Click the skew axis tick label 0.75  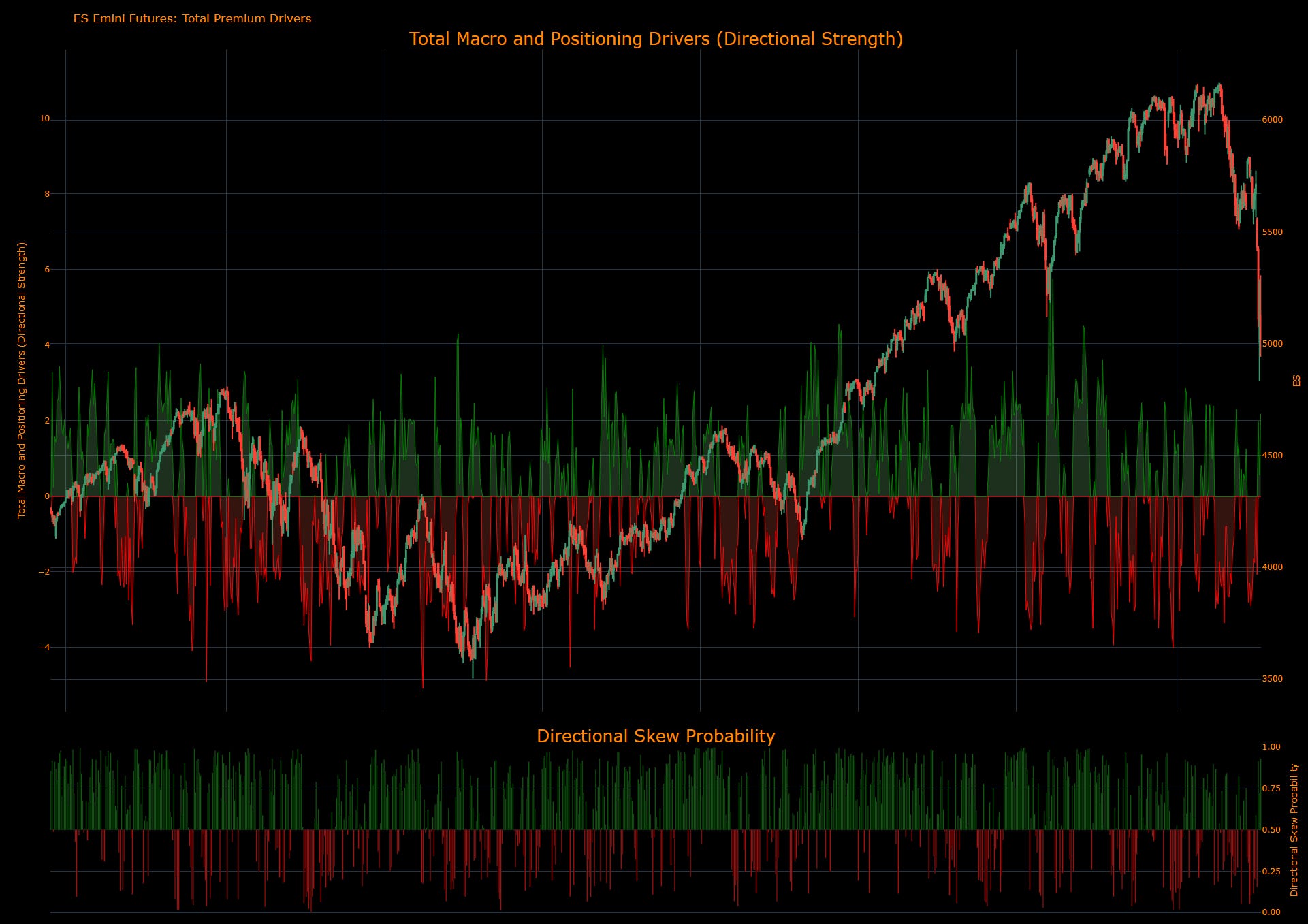click(x=1271, y=788)
